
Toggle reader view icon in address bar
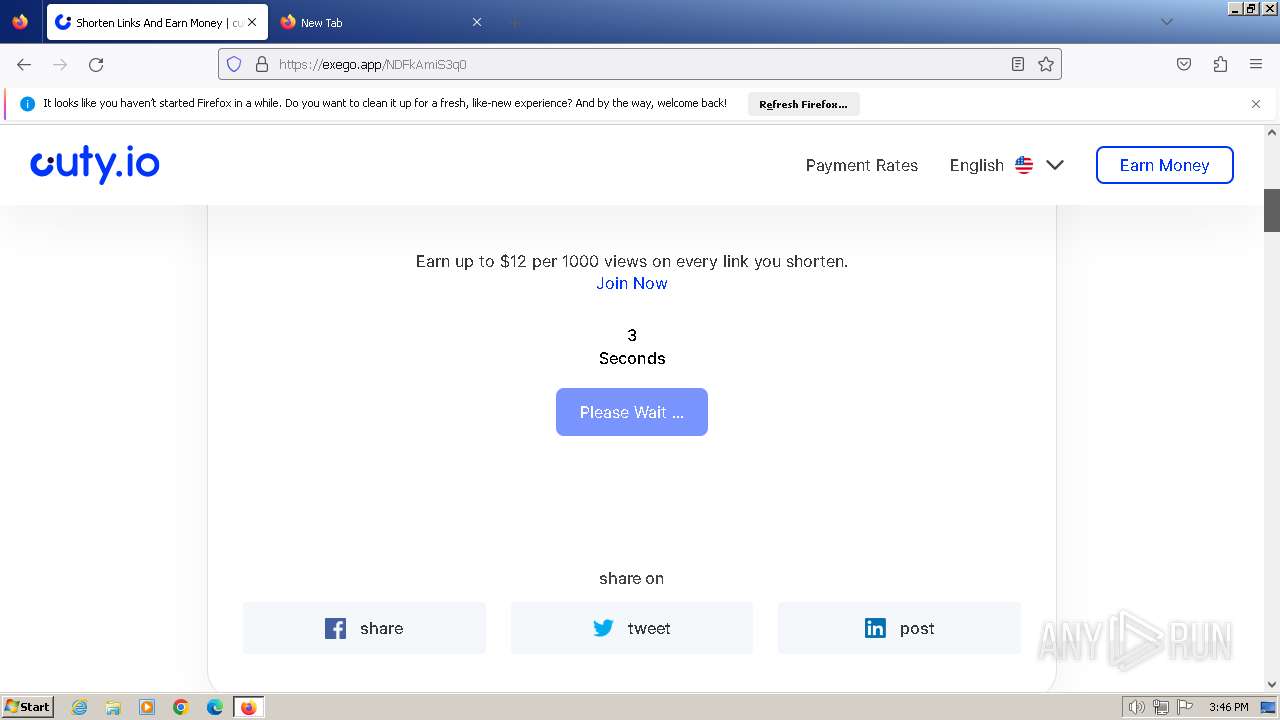point(1018,64)
